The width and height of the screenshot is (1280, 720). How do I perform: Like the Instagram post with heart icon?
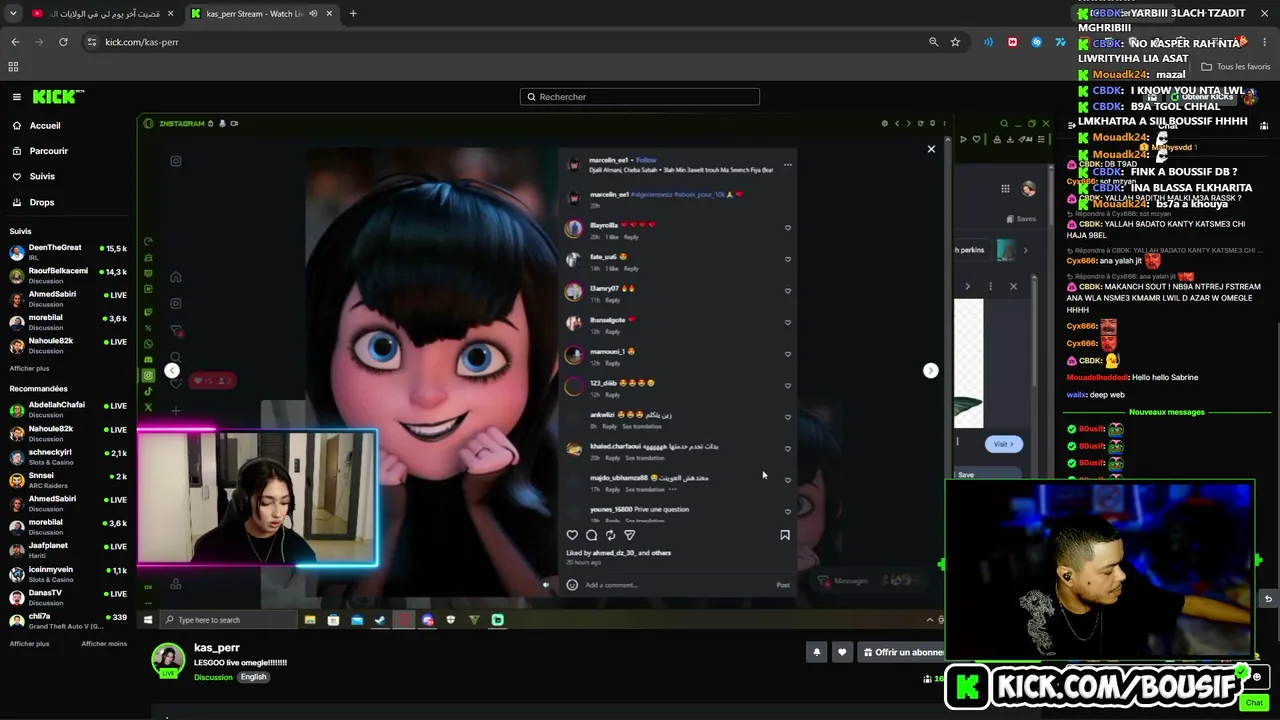pyautogui.click(x=572, y=535)
